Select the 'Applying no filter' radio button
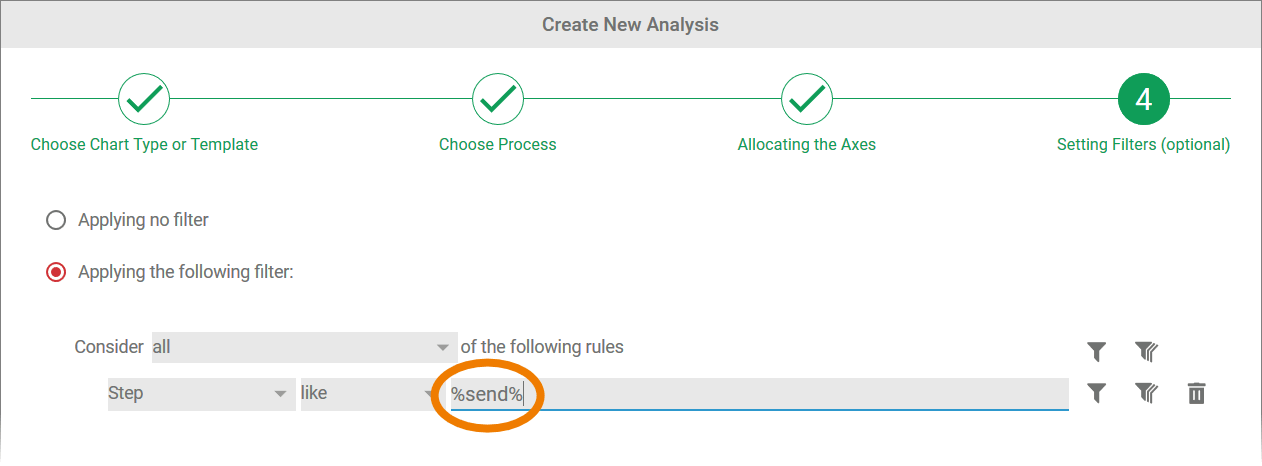 pos(56,220)
